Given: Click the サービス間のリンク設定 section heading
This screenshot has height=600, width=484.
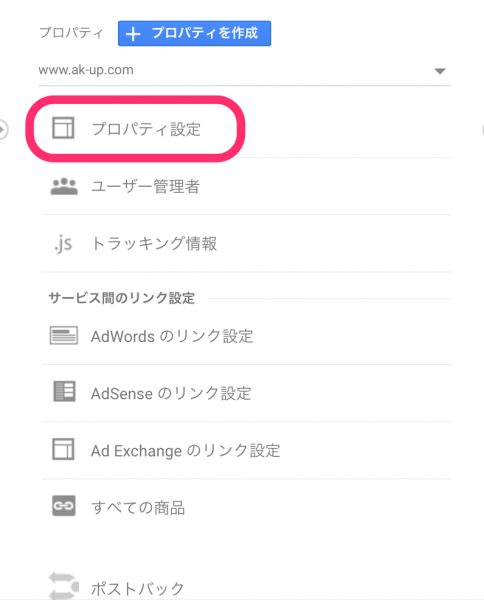Looking at the screenshot, I should tap(122, 298).
